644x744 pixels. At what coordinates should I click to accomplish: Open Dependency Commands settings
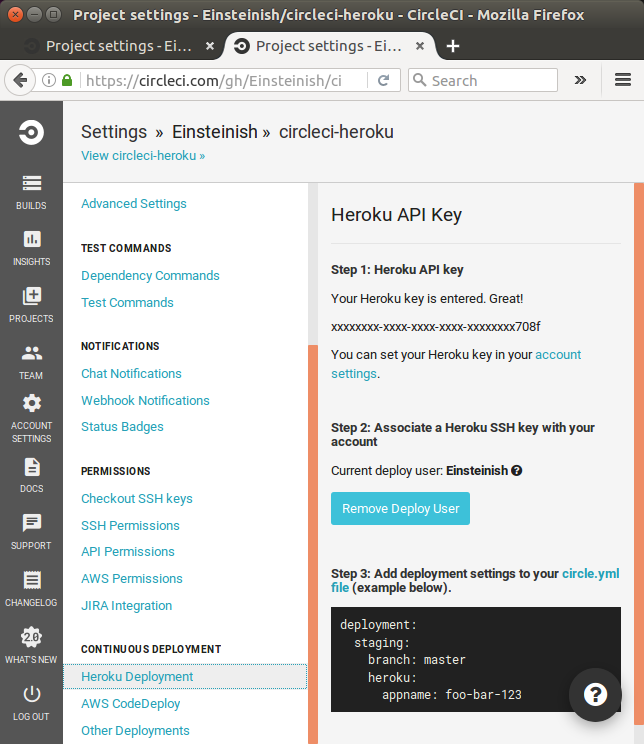[150, 276]
